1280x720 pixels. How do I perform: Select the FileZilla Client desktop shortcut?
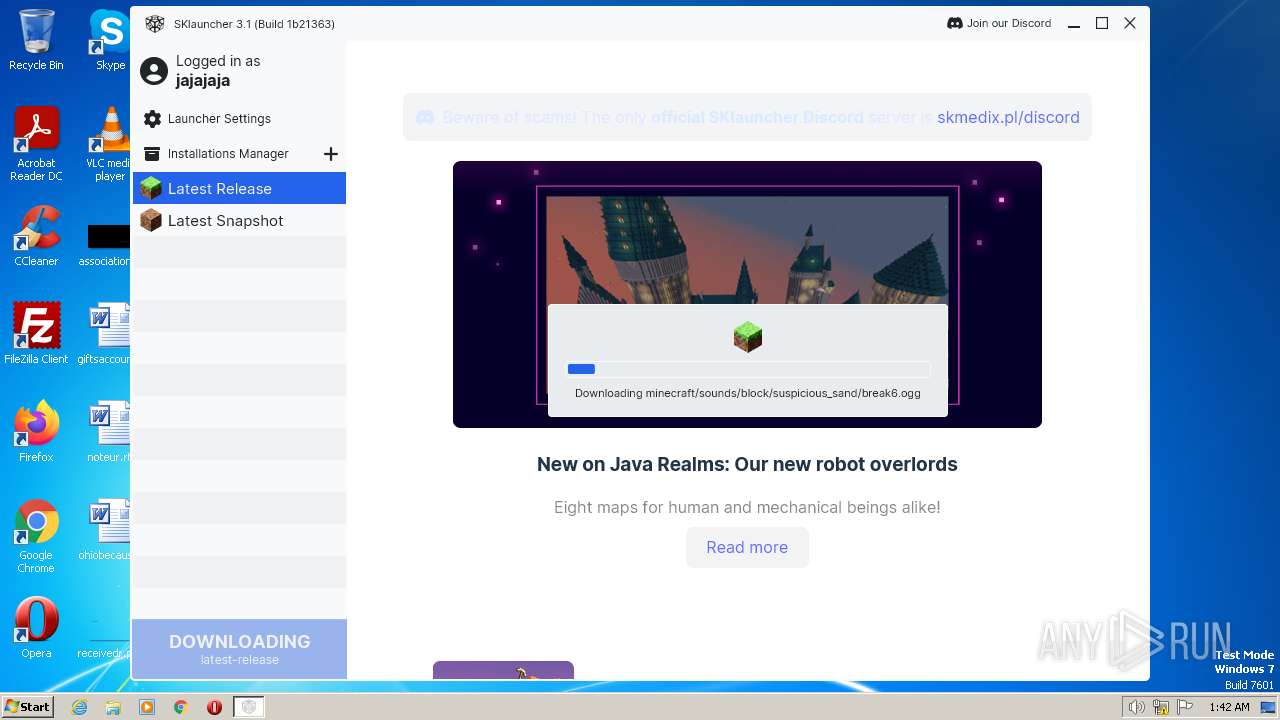36,334
